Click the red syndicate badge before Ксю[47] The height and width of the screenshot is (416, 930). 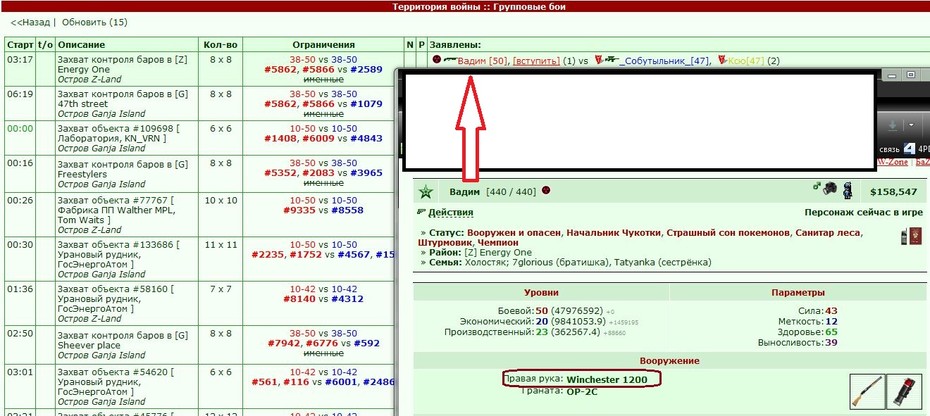(721, 59)
